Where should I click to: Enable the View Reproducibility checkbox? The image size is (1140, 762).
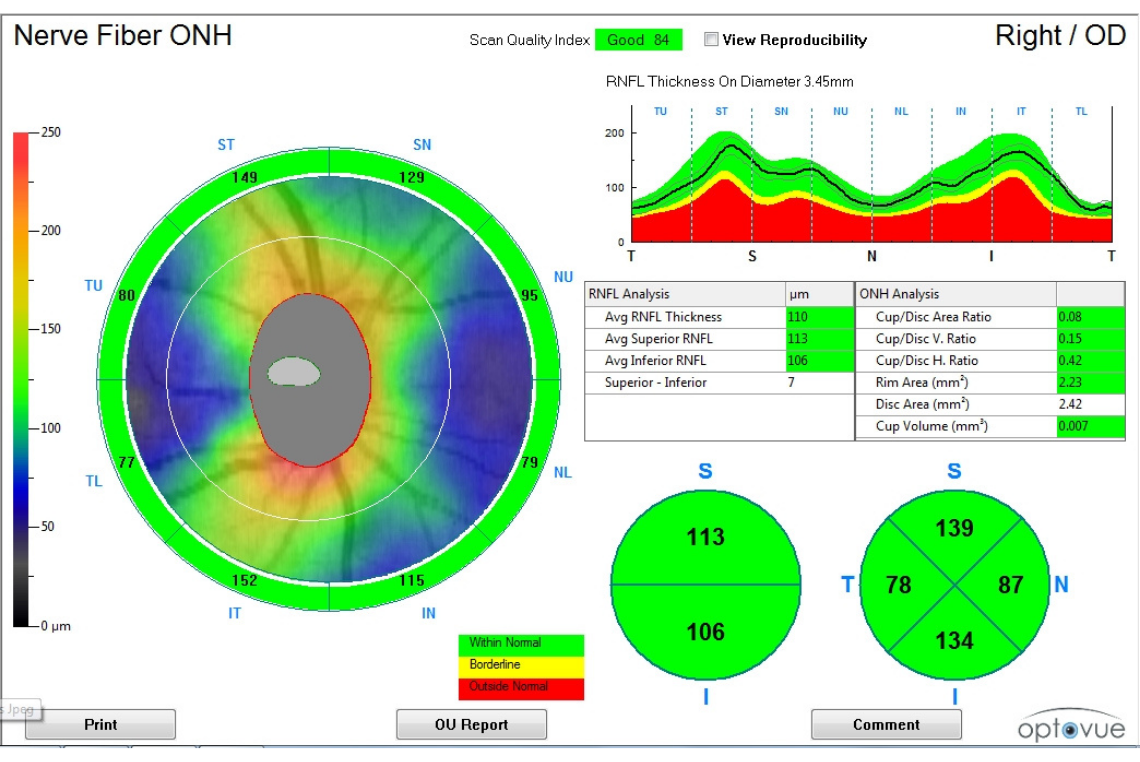[x=711, y=39]
